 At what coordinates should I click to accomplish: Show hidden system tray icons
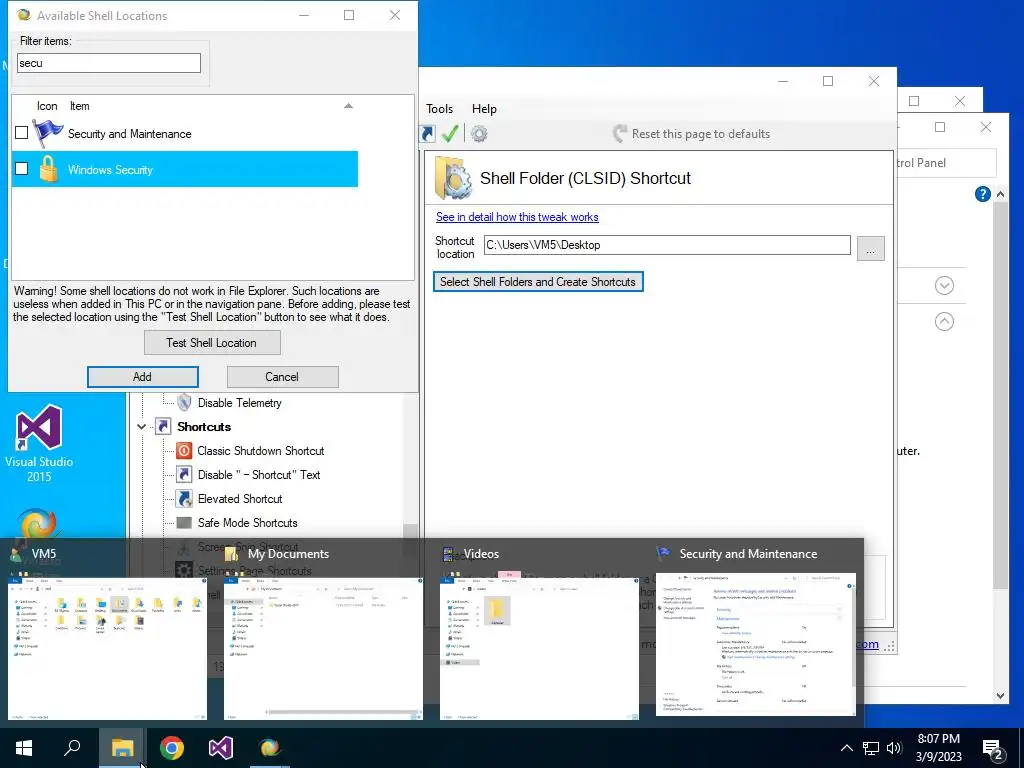coord(846,748)
